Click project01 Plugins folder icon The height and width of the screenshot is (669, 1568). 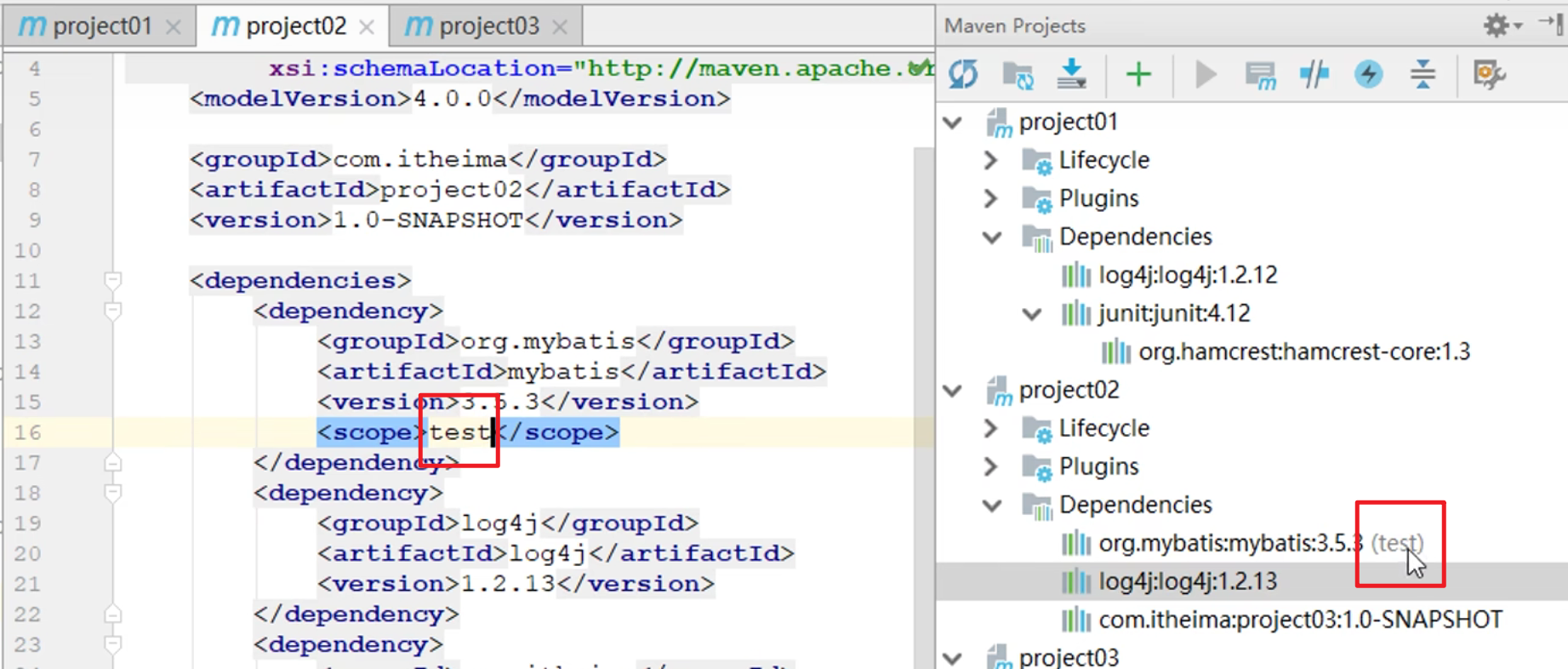[x=1037, y=198]
